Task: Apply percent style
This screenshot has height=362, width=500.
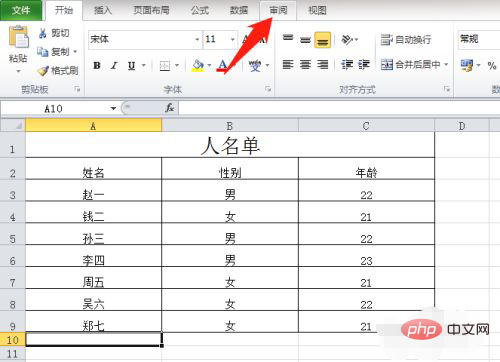Action: tap(492, 65)
